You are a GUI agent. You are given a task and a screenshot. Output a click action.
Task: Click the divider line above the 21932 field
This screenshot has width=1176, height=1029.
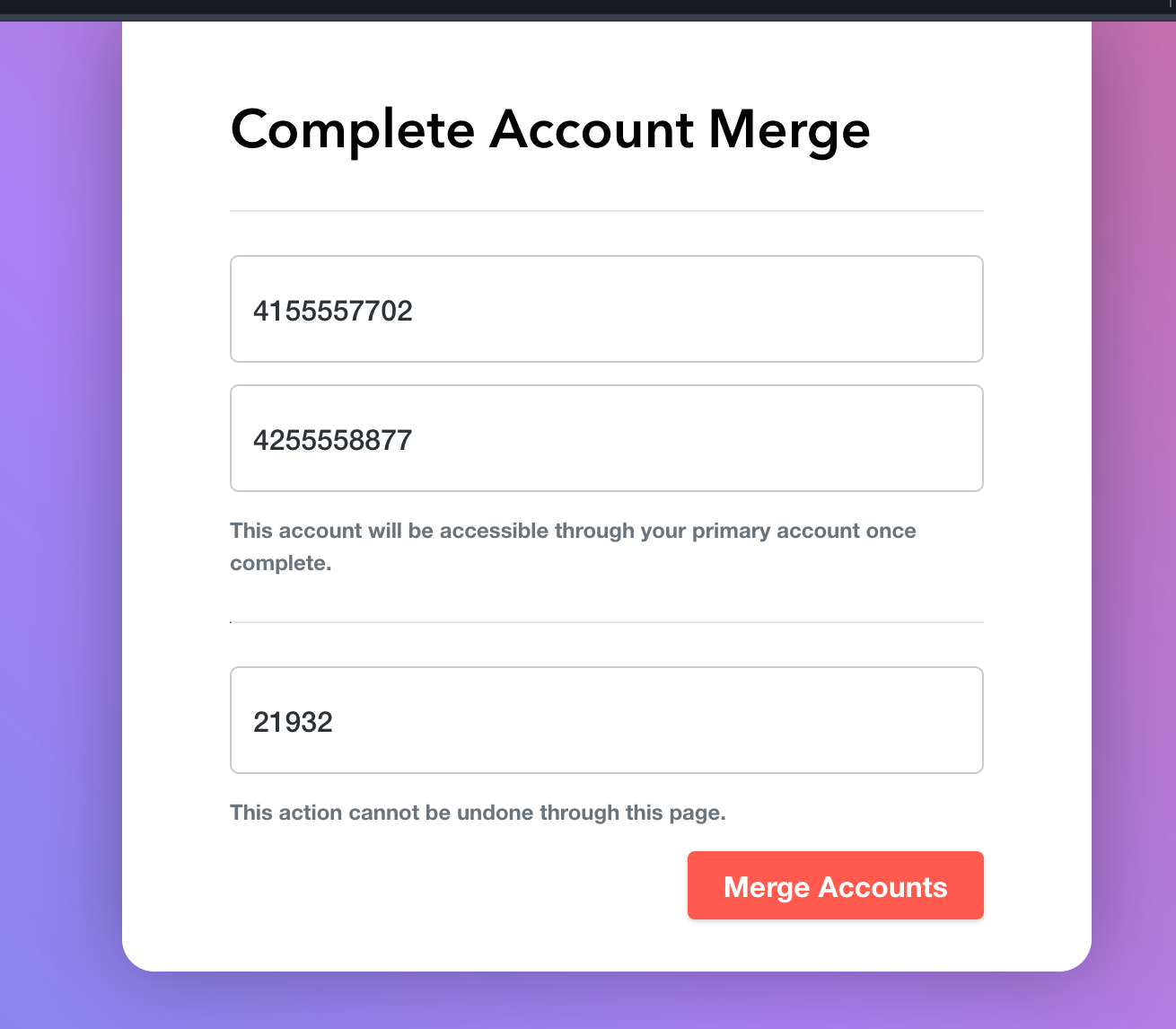(x=607, y=622)
